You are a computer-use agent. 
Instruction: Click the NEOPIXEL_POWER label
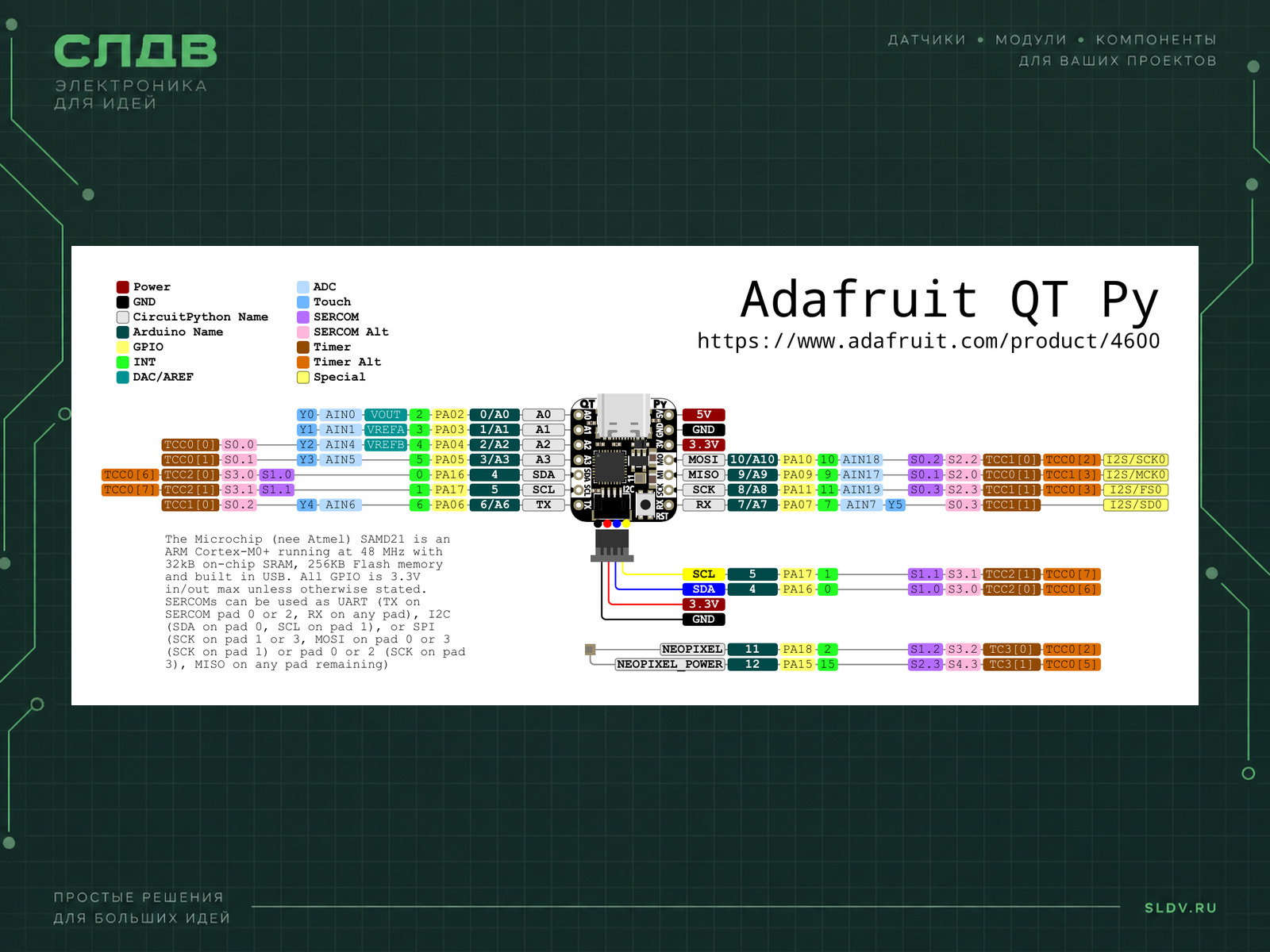670,665
